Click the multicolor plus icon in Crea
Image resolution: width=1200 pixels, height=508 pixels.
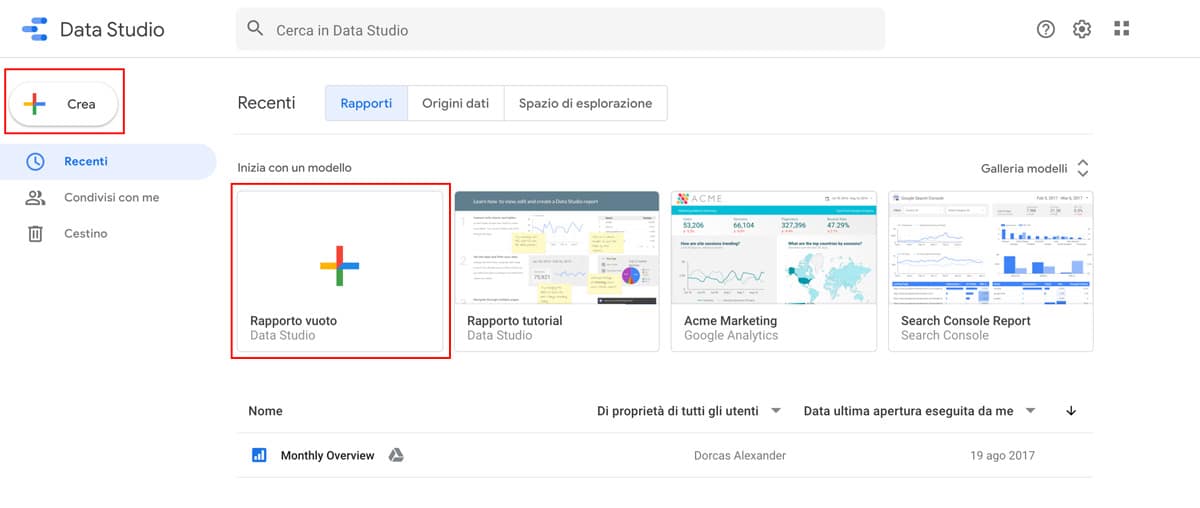[34, 104]
